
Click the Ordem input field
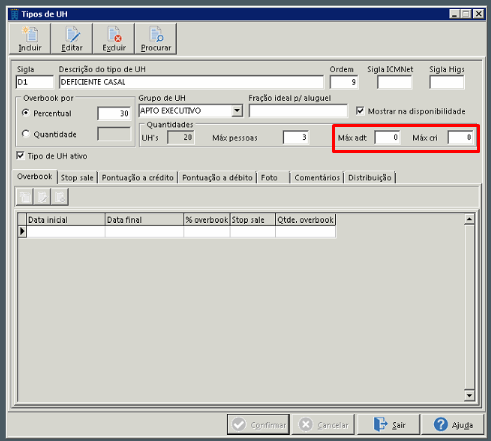[344, 82]
